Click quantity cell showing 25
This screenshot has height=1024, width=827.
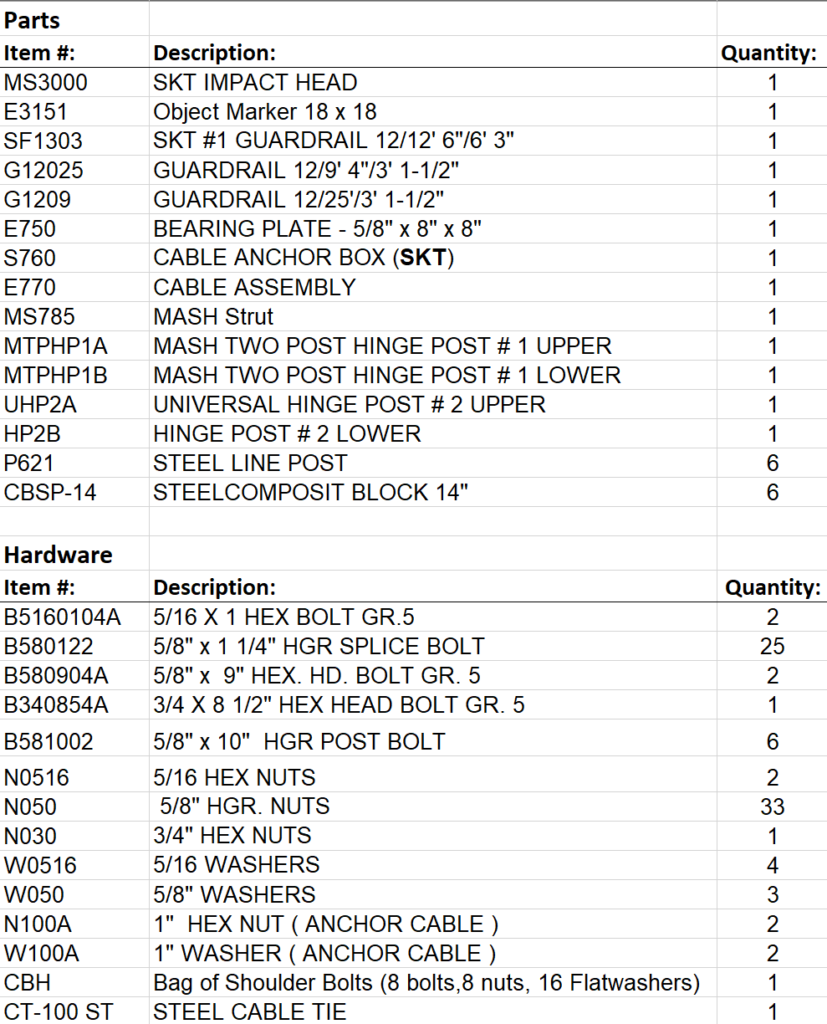point(772,647)
